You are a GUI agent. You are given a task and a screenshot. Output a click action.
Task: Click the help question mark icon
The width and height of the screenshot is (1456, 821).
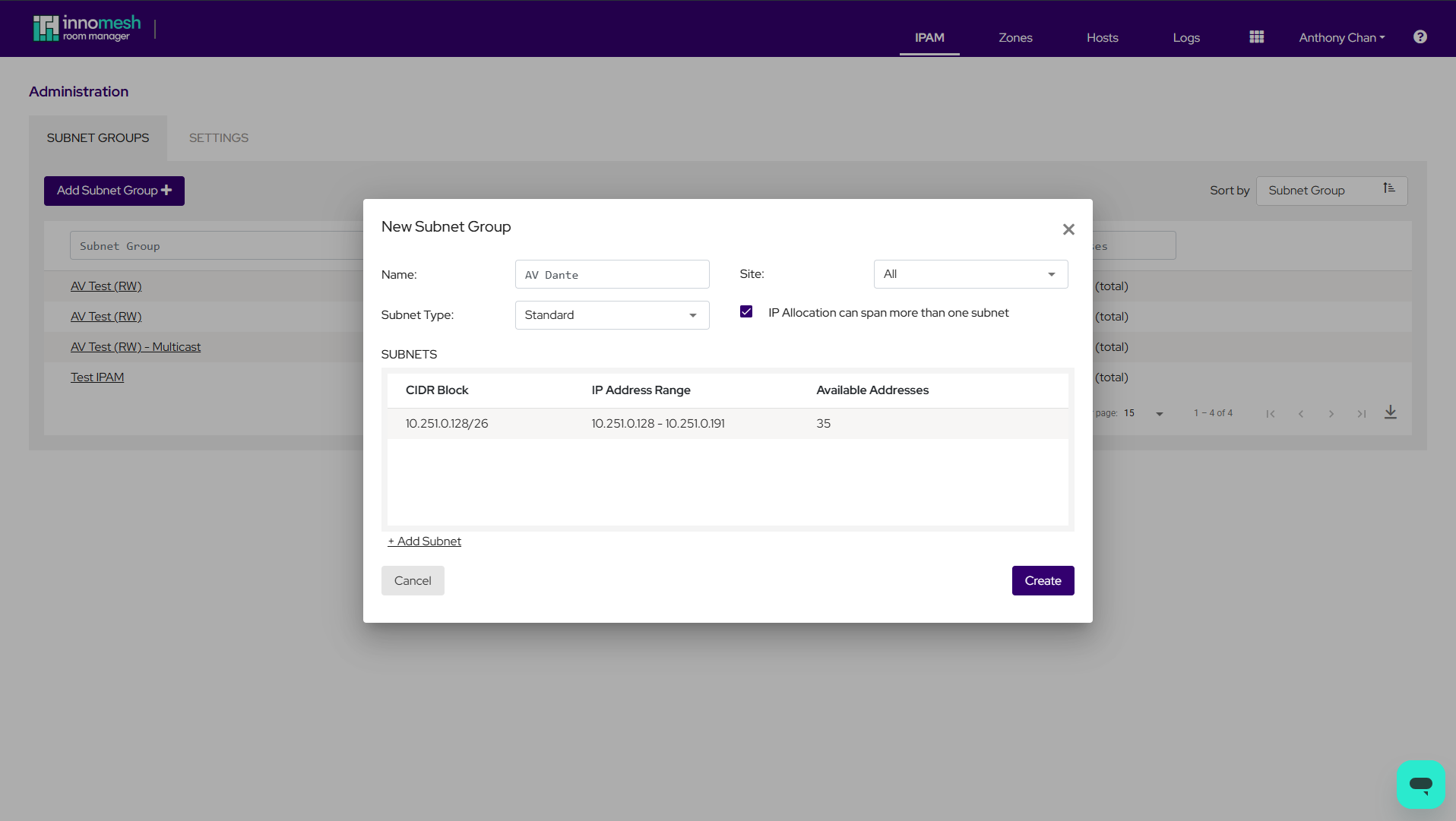1420,36
